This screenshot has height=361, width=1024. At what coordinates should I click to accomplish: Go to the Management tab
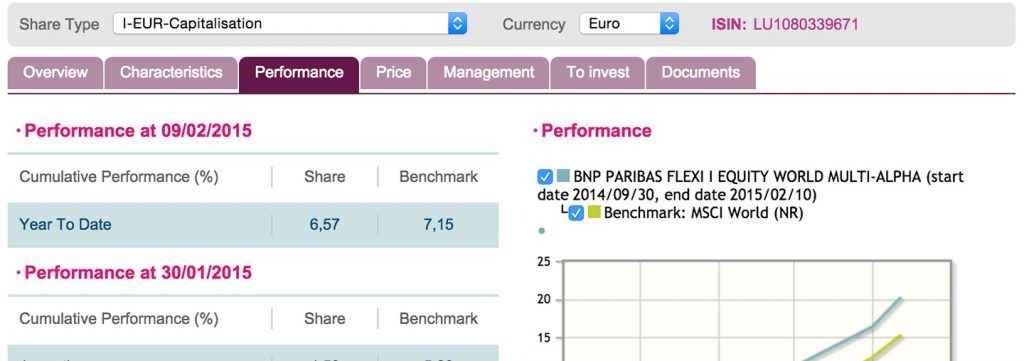click(488, 73)
